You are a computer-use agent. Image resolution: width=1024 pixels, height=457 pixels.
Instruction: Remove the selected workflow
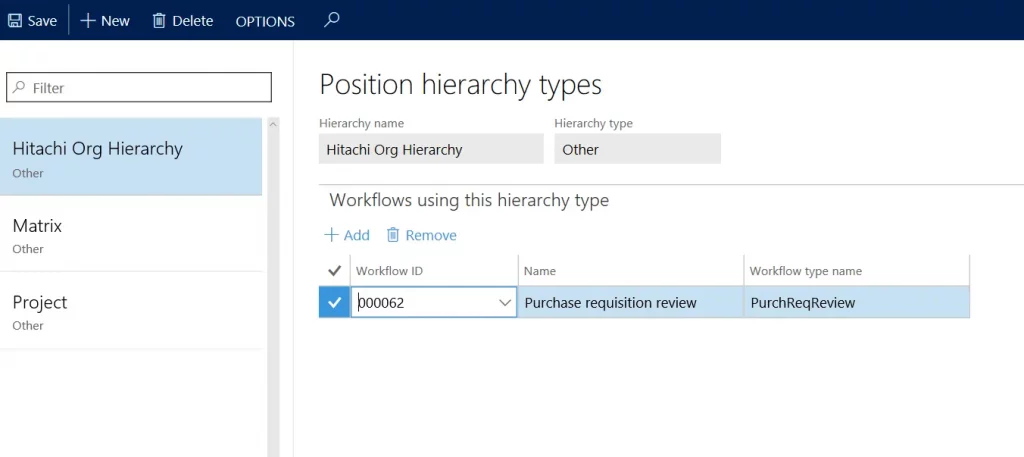tap(421, 235)
